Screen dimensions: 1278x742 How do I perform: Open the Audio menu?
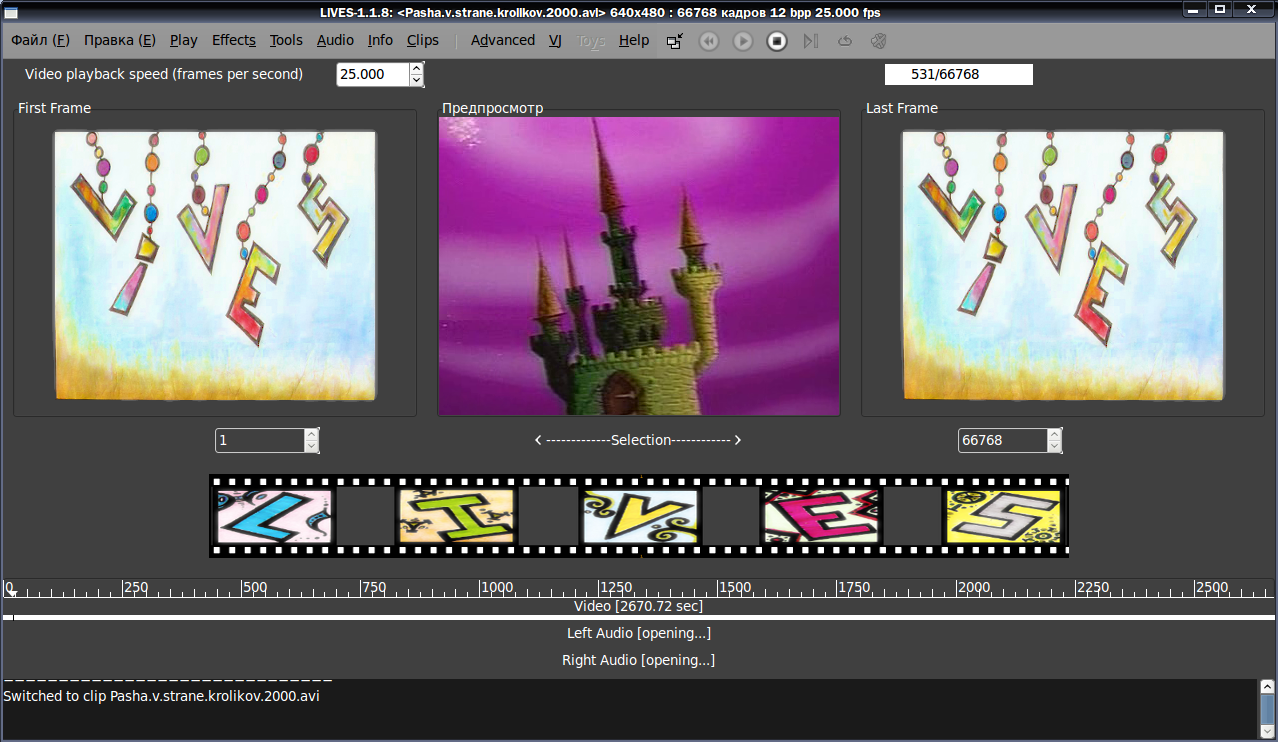pyautogui.click(x=335, y=40)
